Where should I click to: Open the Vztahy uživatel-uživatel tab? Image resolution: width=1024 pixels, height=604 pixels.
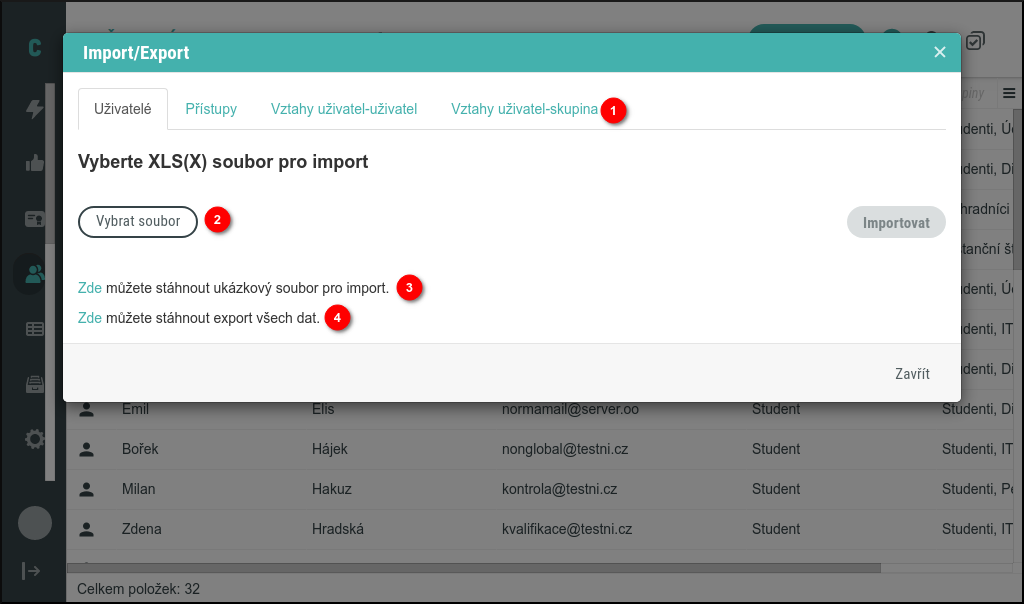[x=344, y=109]
